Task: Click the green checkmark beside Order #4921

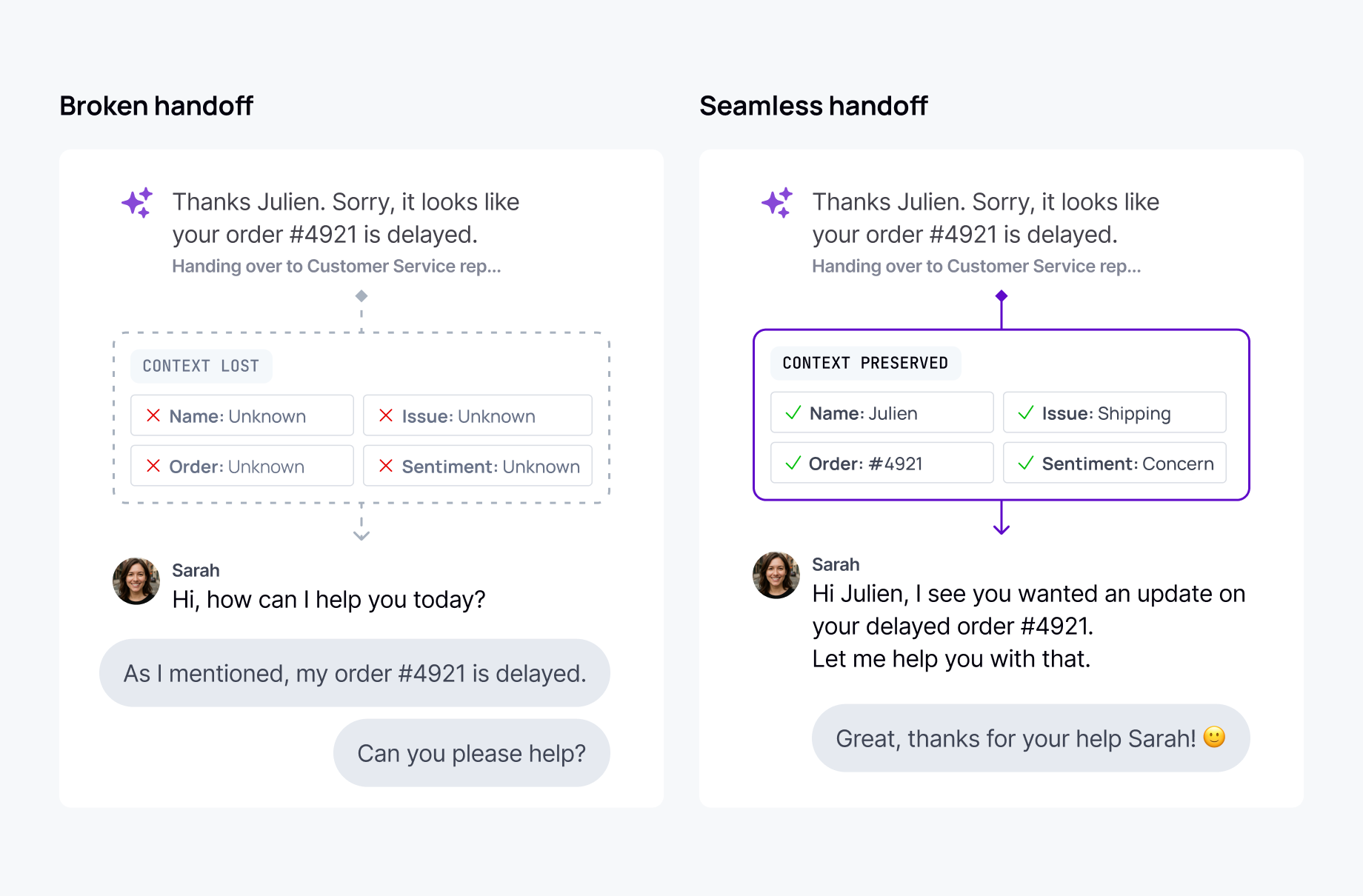Action: pos(793,463)
